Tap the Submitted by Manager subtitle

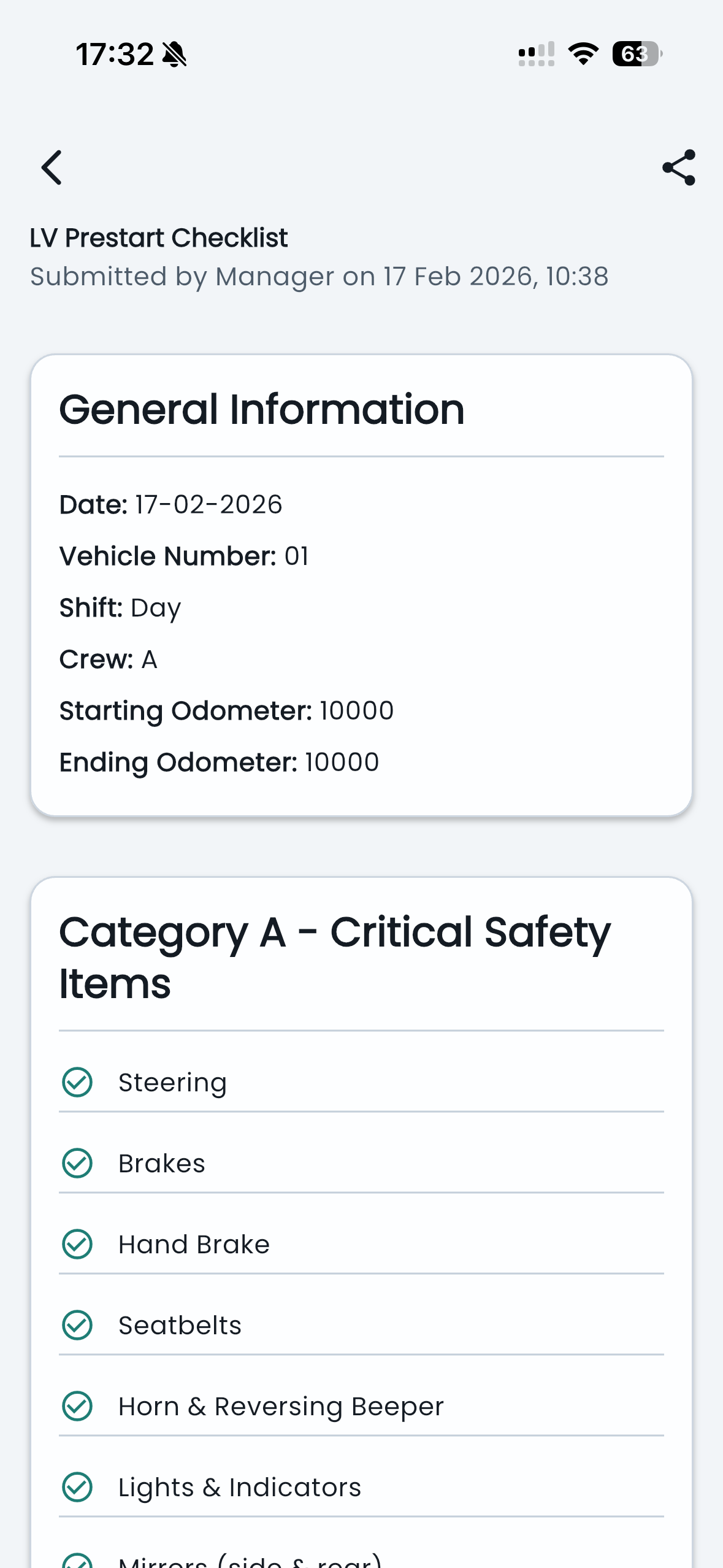[319, 277]
